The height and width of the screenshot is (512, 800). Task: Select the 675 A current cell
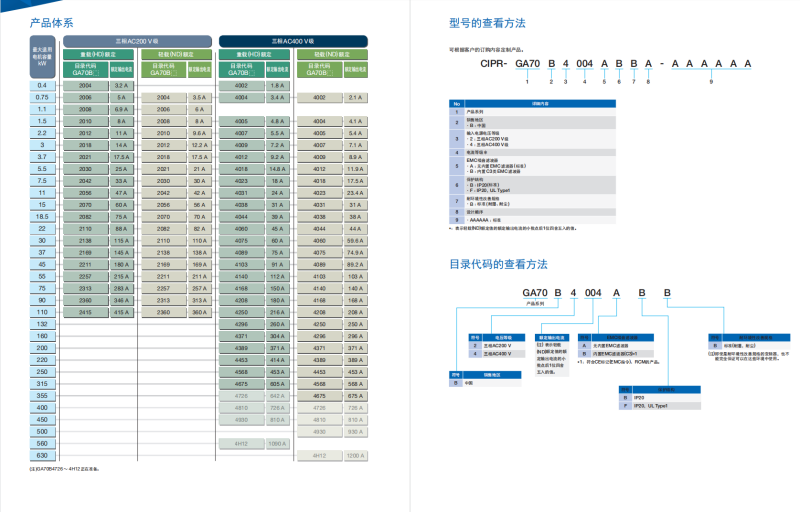click(356, 396)
